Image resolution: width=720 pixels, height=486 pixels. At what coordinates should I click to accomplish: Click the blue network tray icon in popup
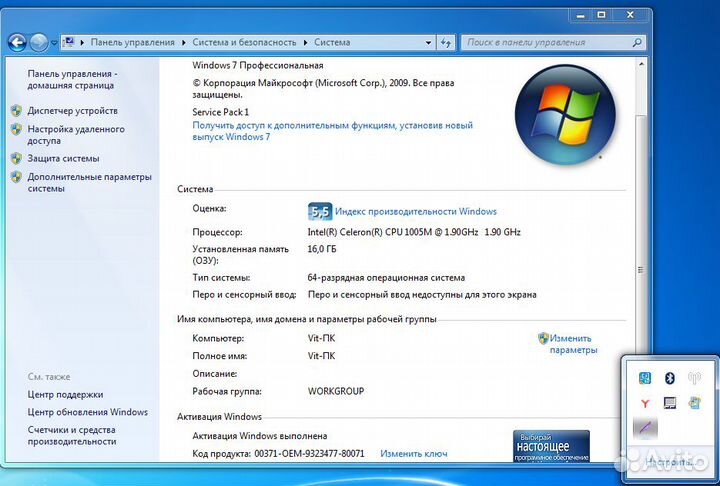coord(645,378)
